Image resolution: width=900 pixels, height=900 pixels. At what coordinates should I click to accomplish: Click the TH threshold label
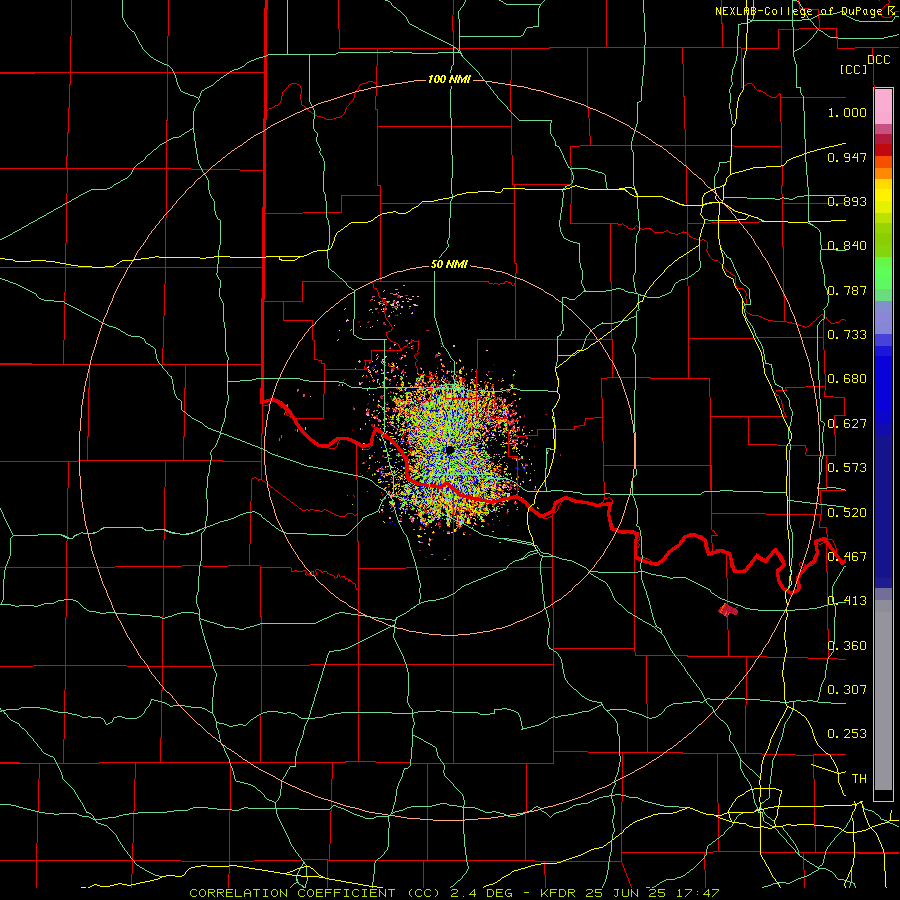(859, 779)
